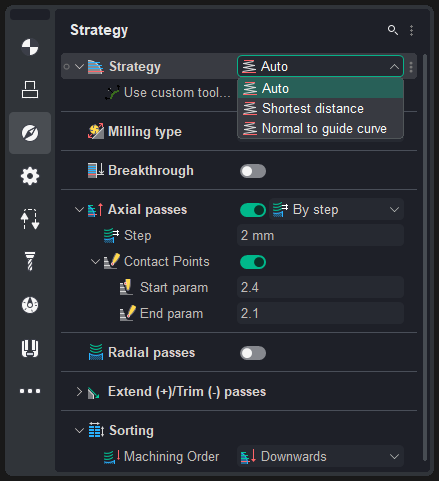Click the Machining Order icon
The height and width of the screenshot is (481, 439).
click(x=112, y=456)
